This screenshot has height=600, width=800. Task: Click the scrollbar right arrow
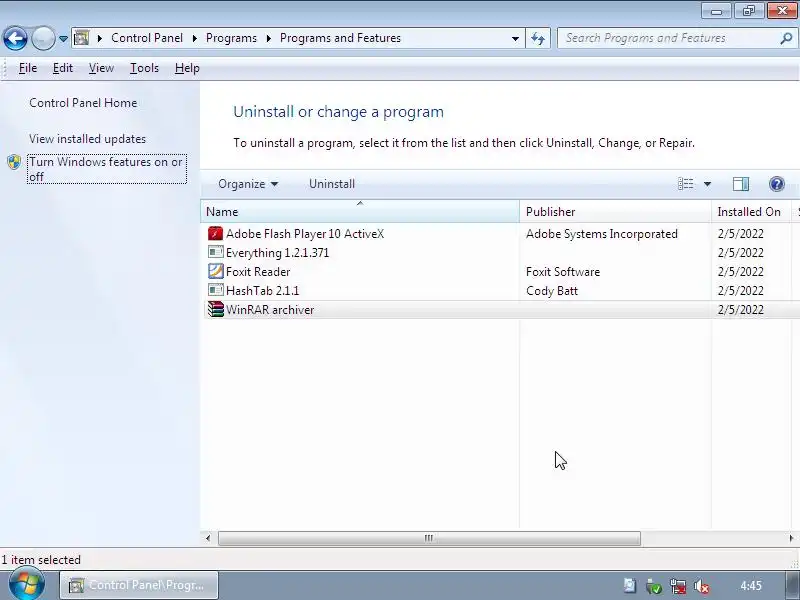(791, 538)
